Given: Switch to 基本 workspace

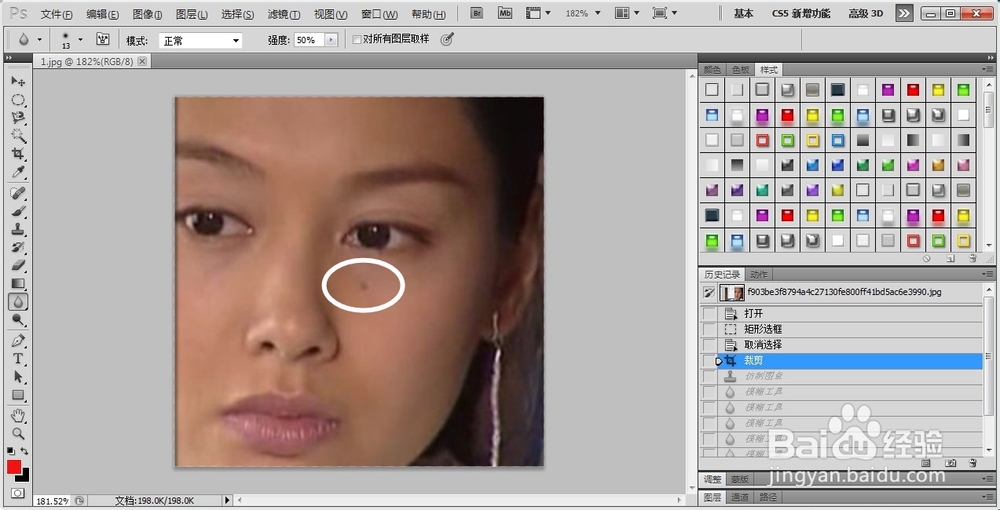Looking at the screenshot, I should pos(744,13).
